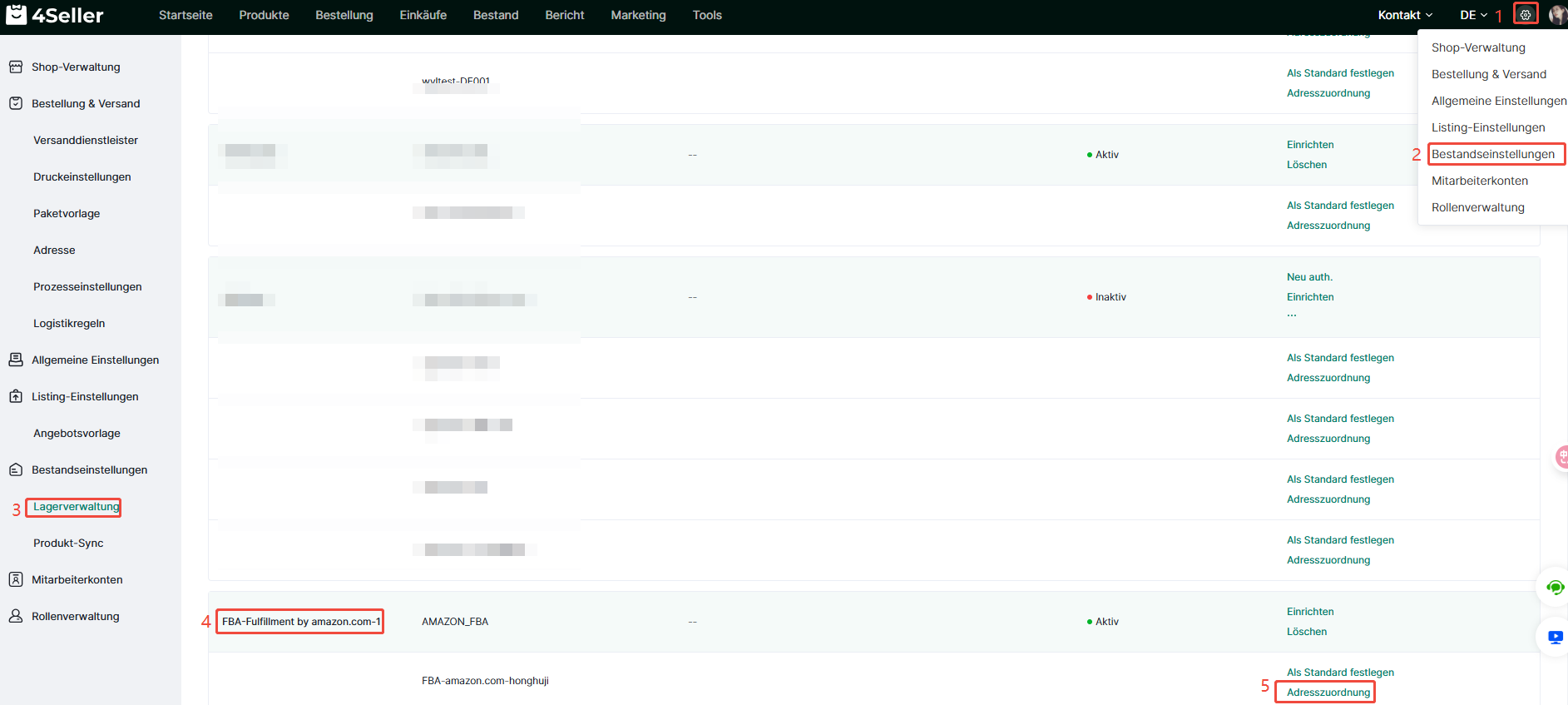Viewport: 1568px width, 705px height.
Task: Select Shop-Verwaltung in settings dropdown
Action: [x=1478, y=47]
